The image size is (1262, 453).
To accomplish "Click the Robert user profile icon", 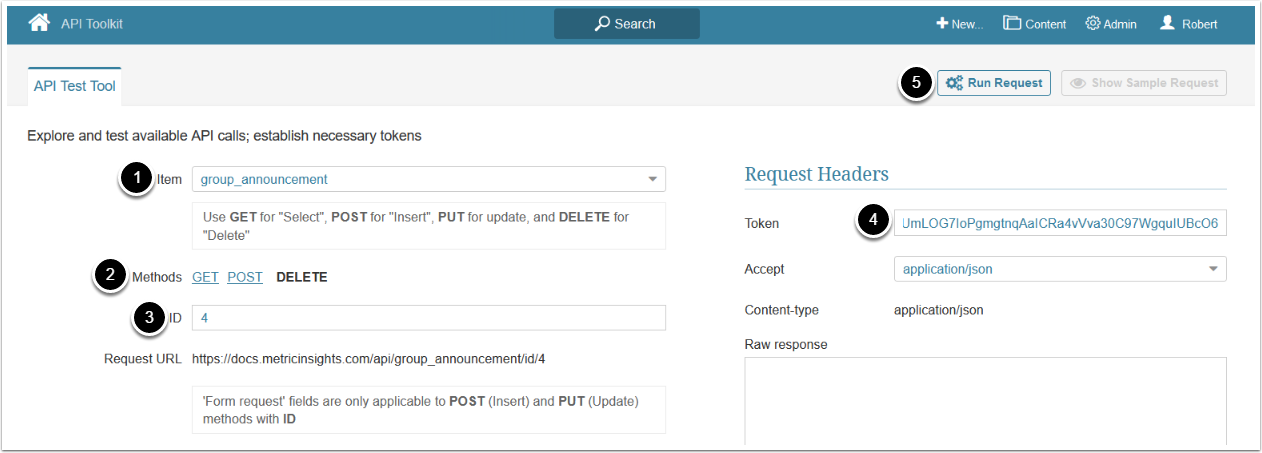I will tap(1167, 23).
